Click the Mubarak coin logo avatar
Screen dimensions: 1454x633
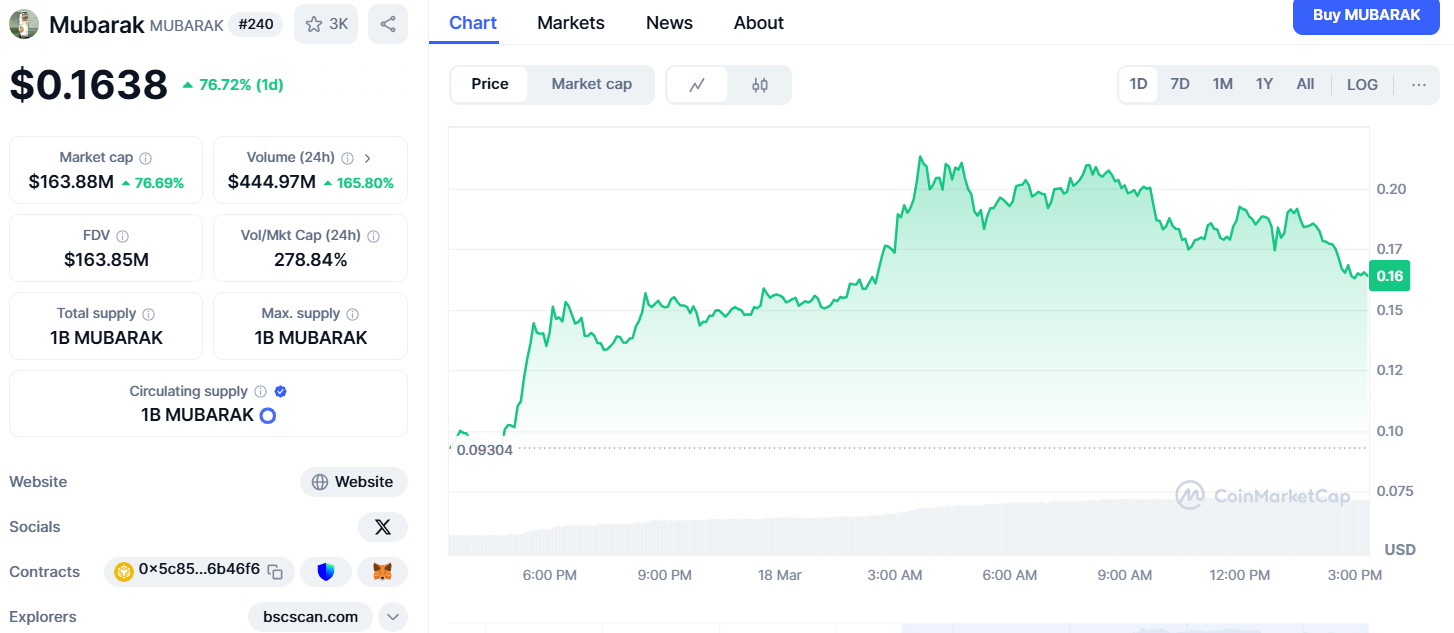(x=24, y=24)
